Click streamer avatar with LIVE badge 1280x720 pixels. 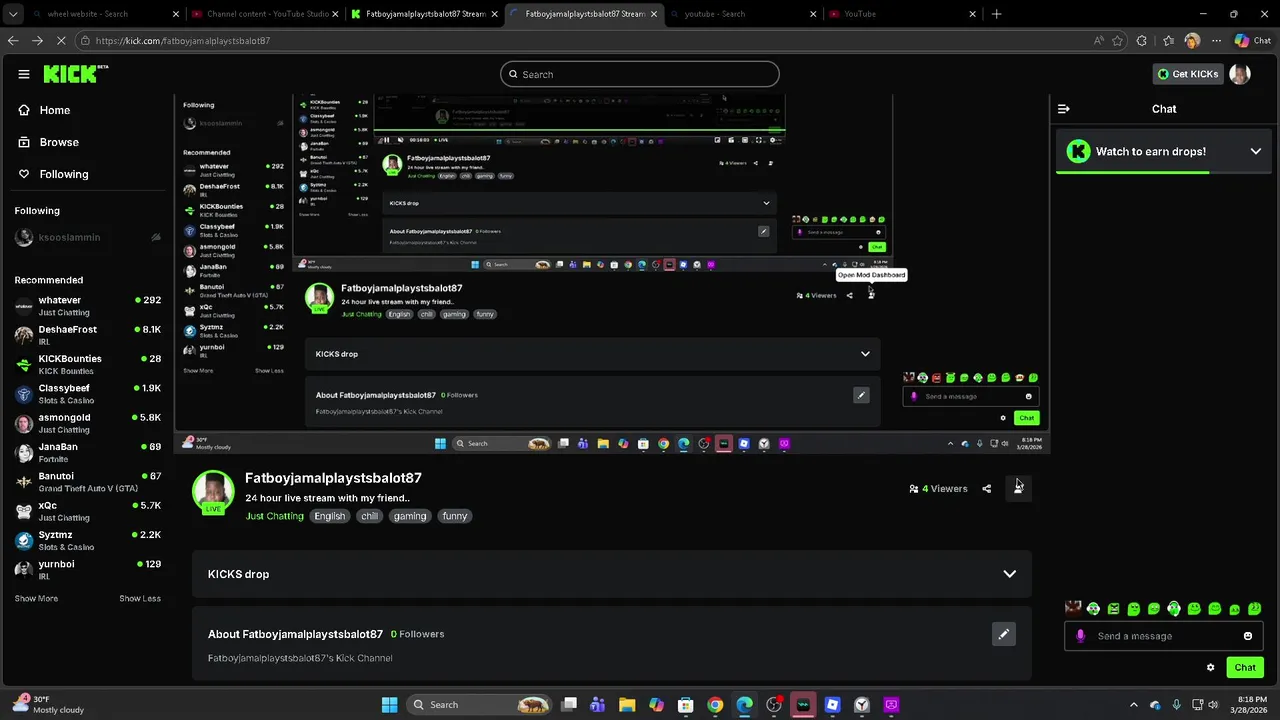[213, 492]
